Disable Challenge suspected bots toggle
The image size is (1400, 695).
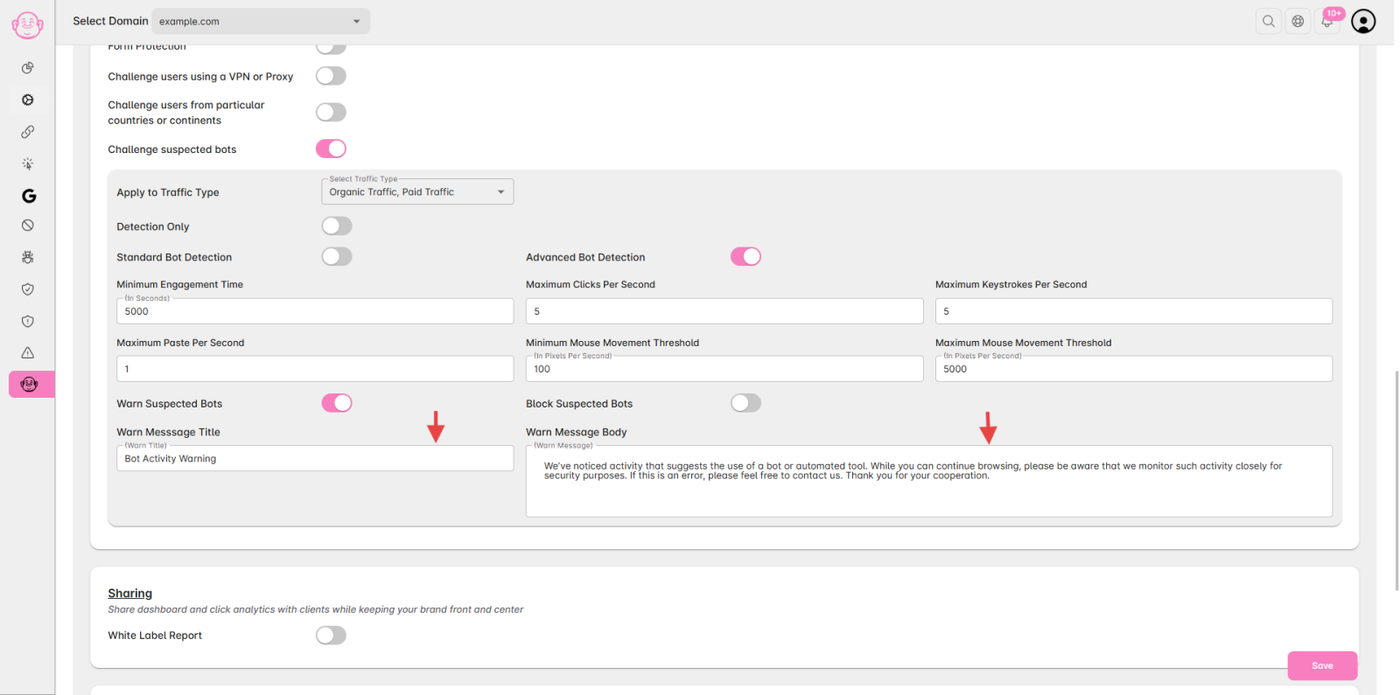click(x=331, y=149)
